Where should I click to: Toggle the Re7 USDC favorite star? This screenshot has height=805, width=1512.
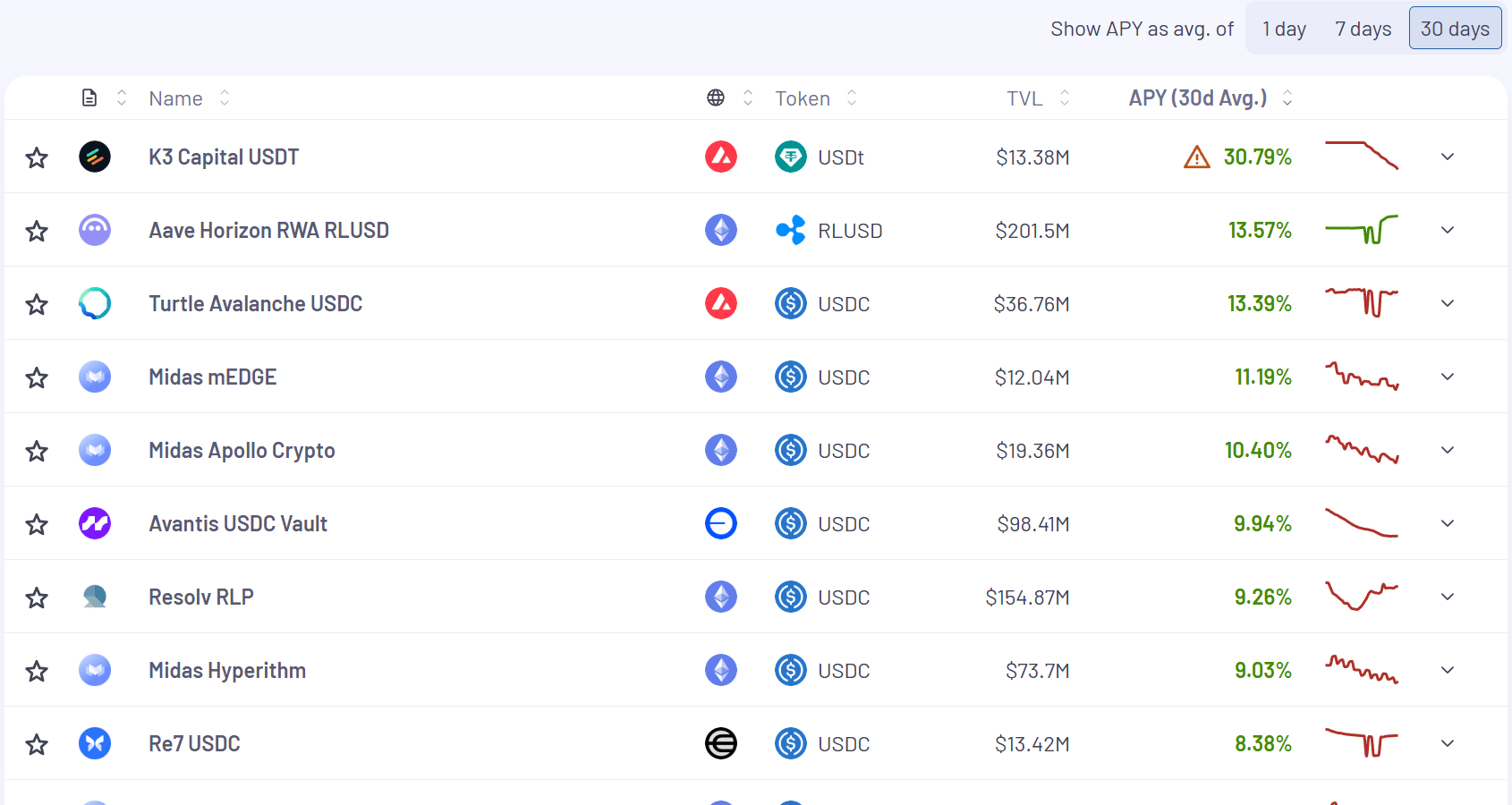[x=37, y=745]
